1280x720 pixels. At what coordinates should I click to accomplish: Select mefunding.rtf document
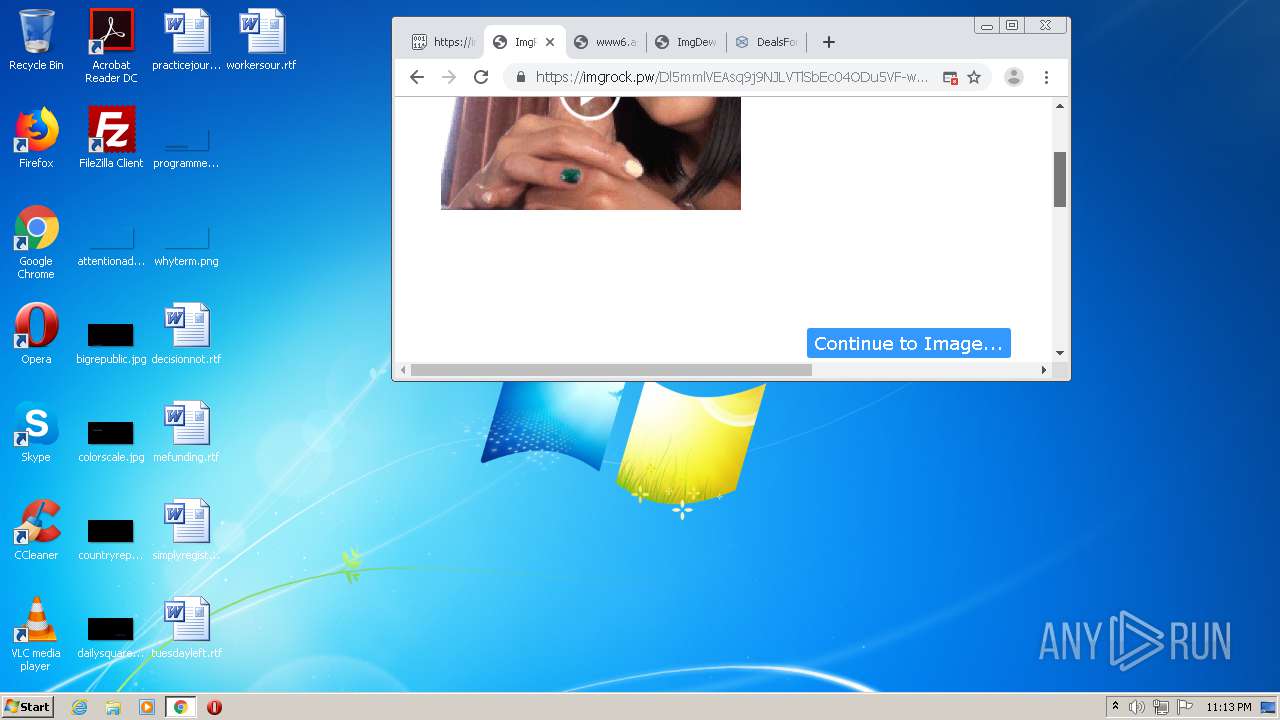[186, 432]
